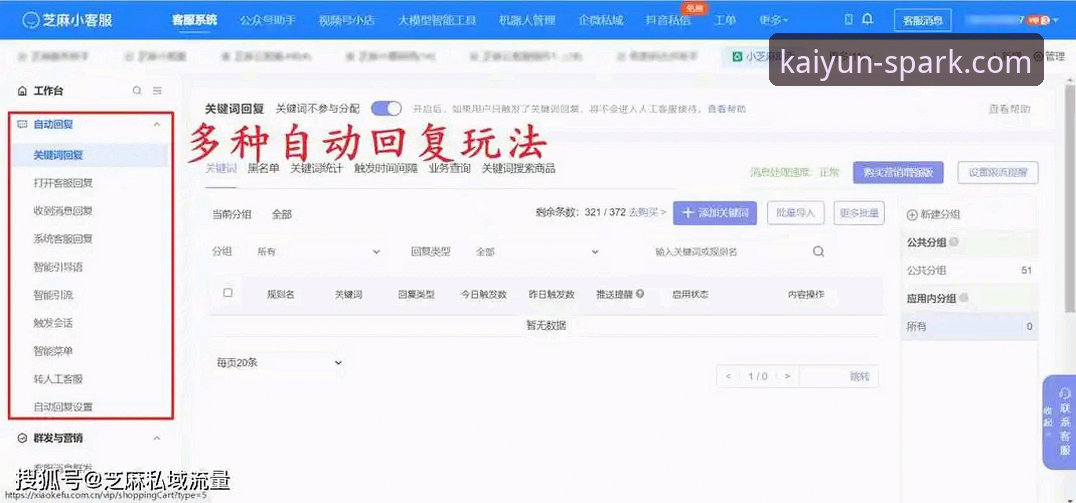This screenshot has width=1076, height=503.
Task: Switch to the 业务查询 tab
Action: point(449,168)
